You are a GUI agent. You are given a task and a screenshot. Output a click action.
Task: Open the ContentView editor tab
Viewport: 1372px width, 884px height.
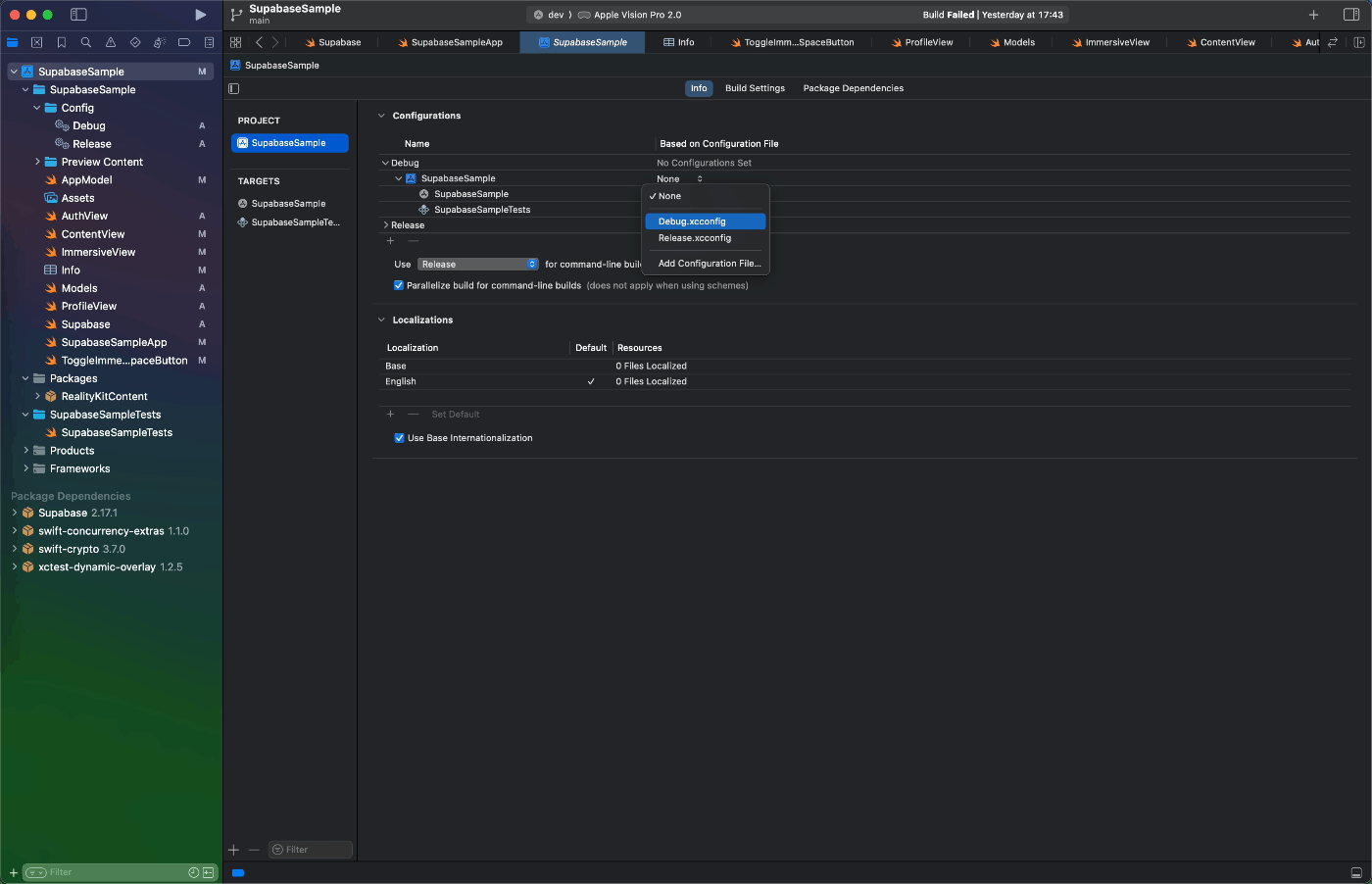[1220, 42]
